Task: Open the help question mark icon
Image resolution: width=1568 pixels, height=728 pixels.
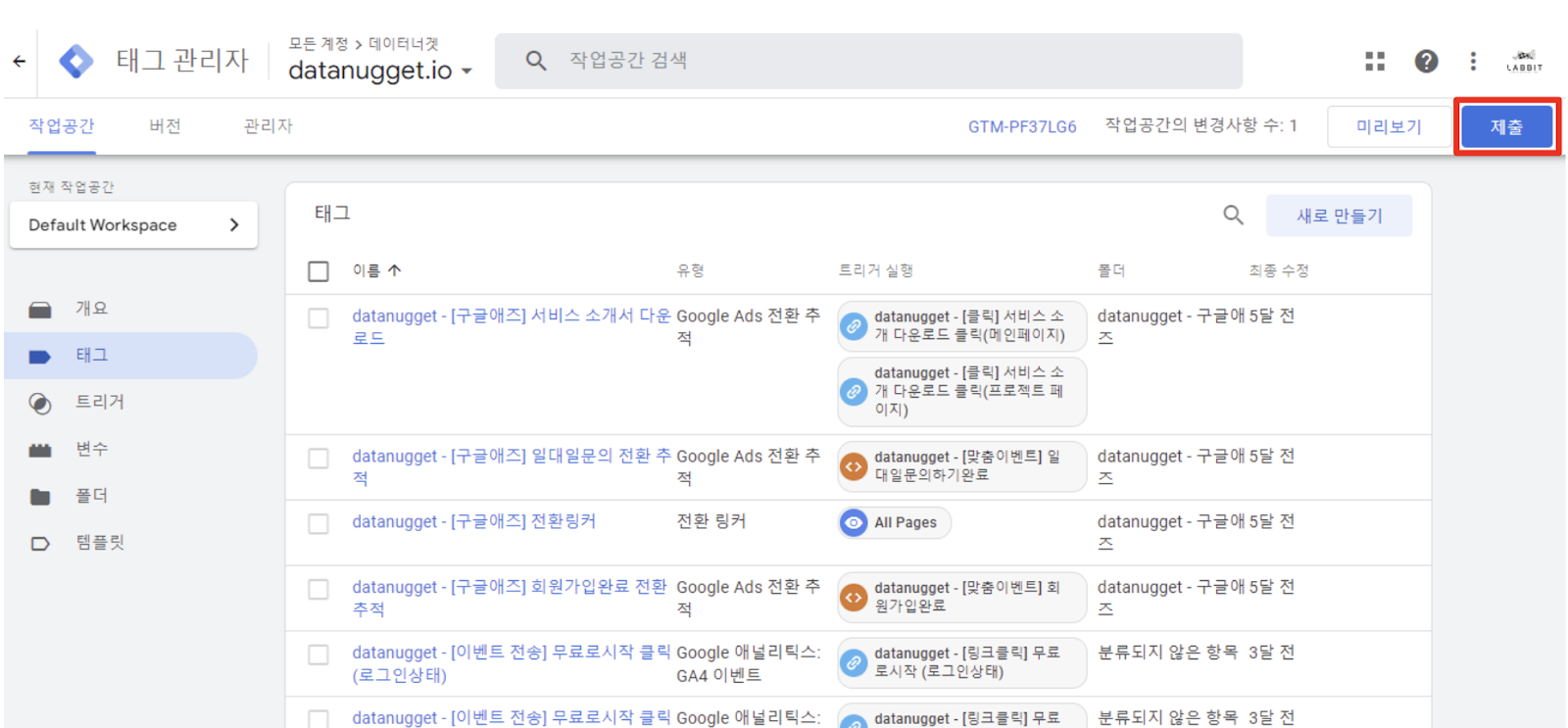Action: point(1426,61)
